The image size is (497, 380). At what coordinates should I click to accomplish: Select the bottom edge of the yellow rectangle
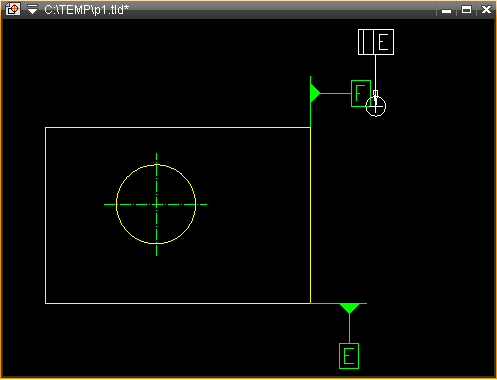178,303
